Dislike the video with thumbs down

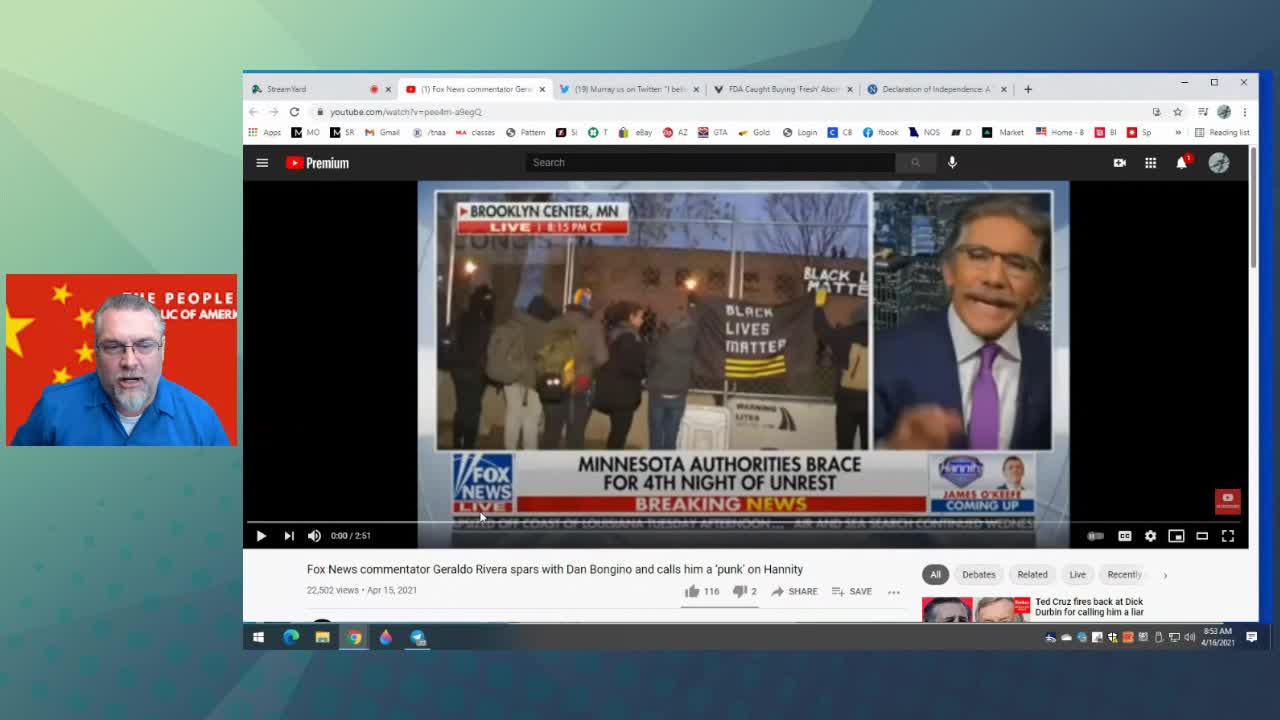pos(745,591)
